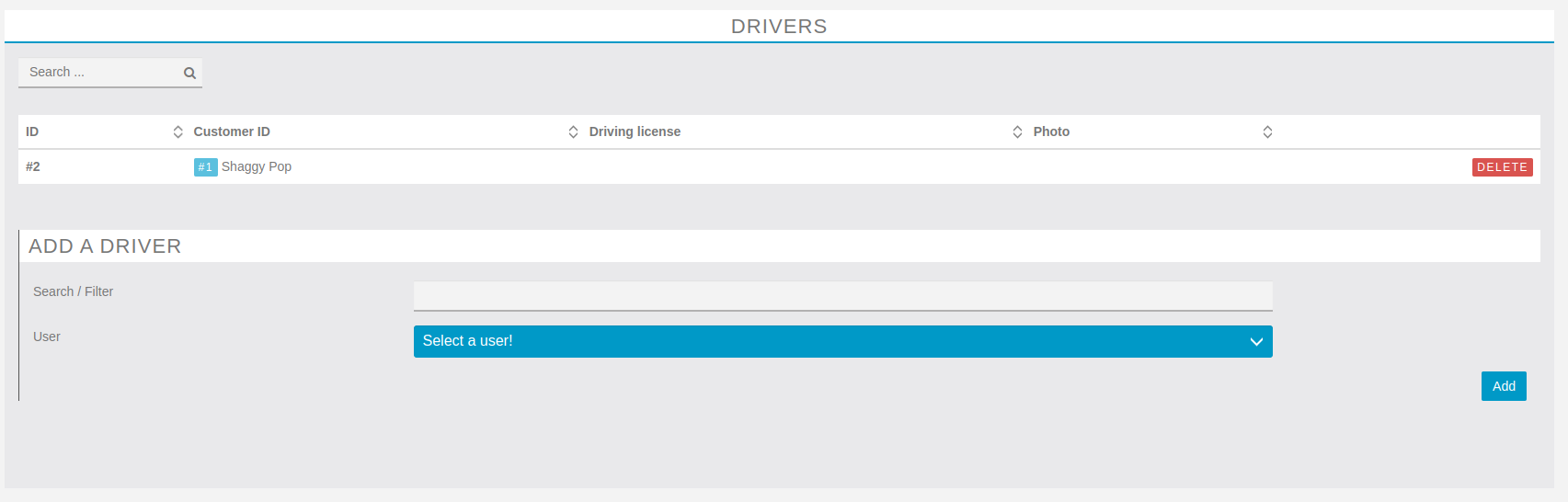Click the sort arrows beside the Photo column
1568x502 pixels.
[x=1267, y=131]
